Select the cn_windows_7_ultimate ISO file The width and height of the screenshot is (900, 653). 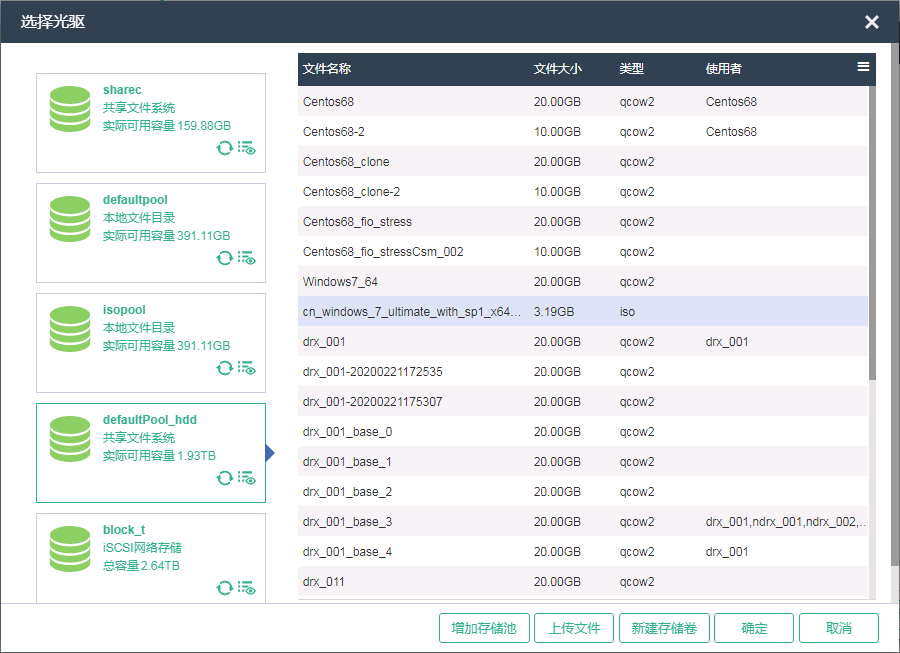point(583,312)
